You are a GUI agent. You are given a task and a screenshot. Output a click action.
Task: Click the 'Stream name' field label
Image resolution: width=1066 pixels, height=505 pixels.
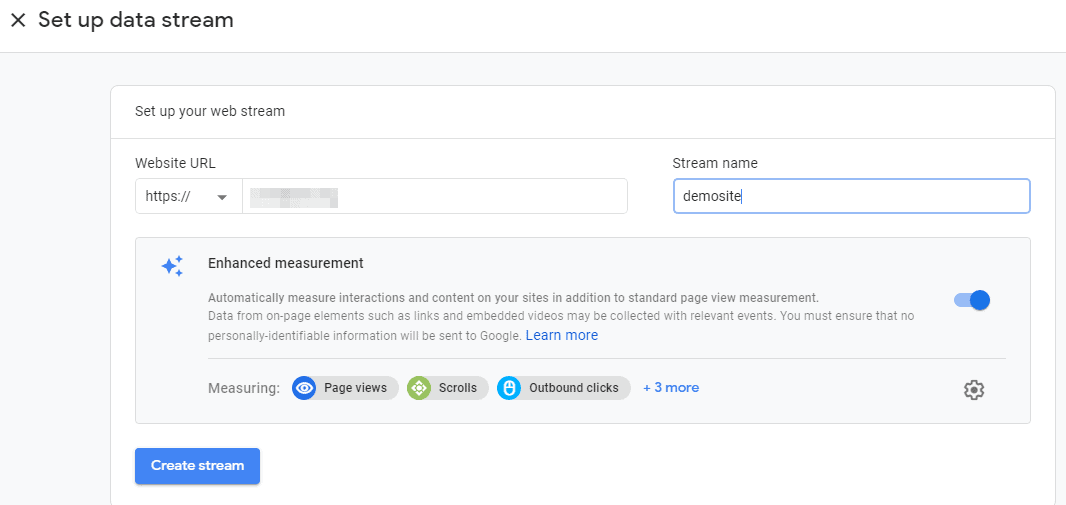(715, 163)
